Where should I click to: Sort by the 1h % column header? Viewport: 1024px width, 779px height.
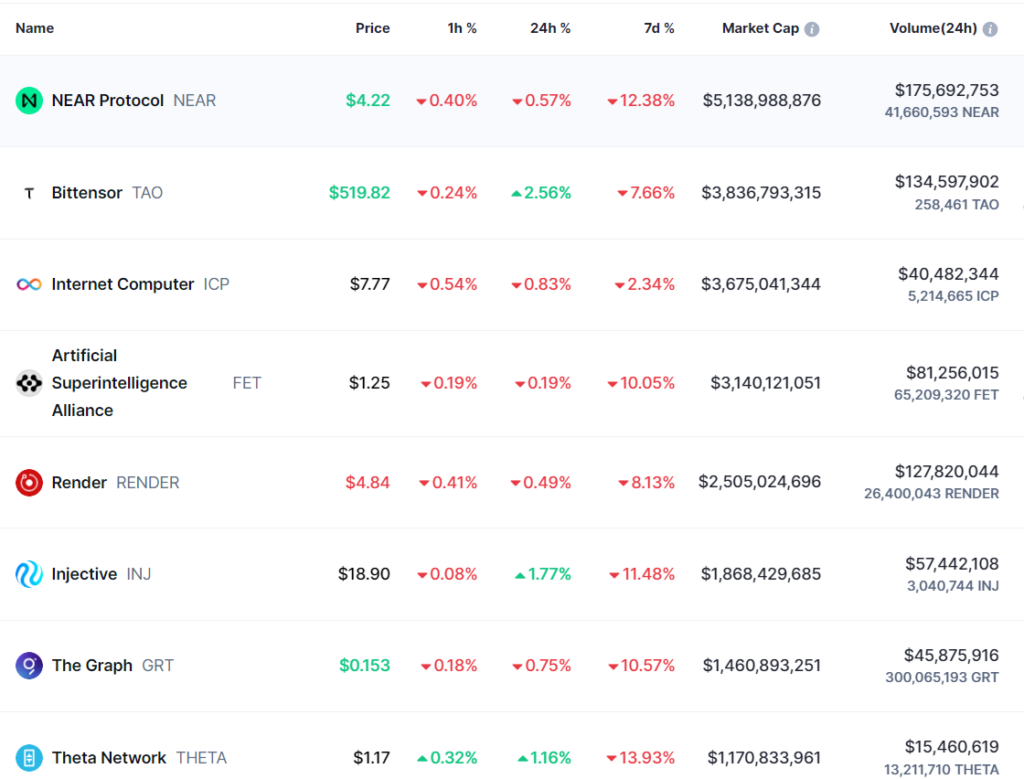pyautogui.click(x=462, y=28)
